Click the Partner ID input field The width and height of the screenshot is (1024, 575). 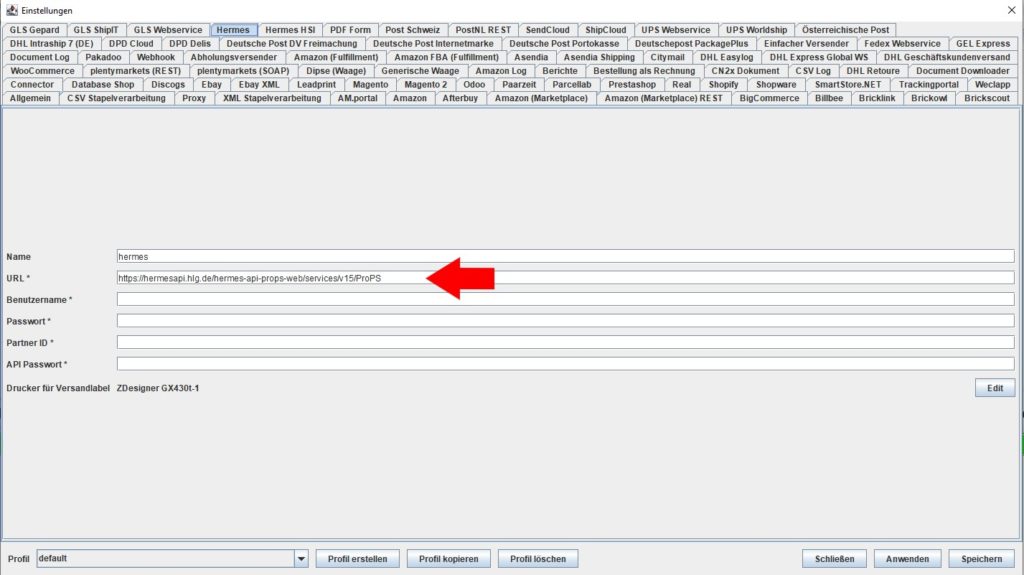(566, 342)
